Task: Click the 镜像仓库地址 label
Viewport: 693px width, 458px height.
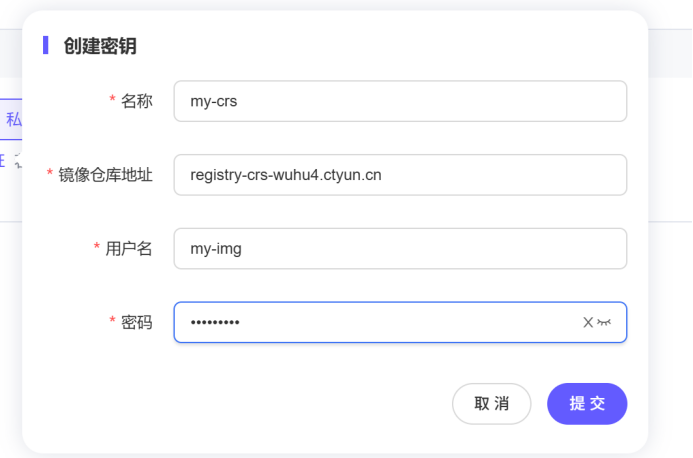Action: [105, 175]
